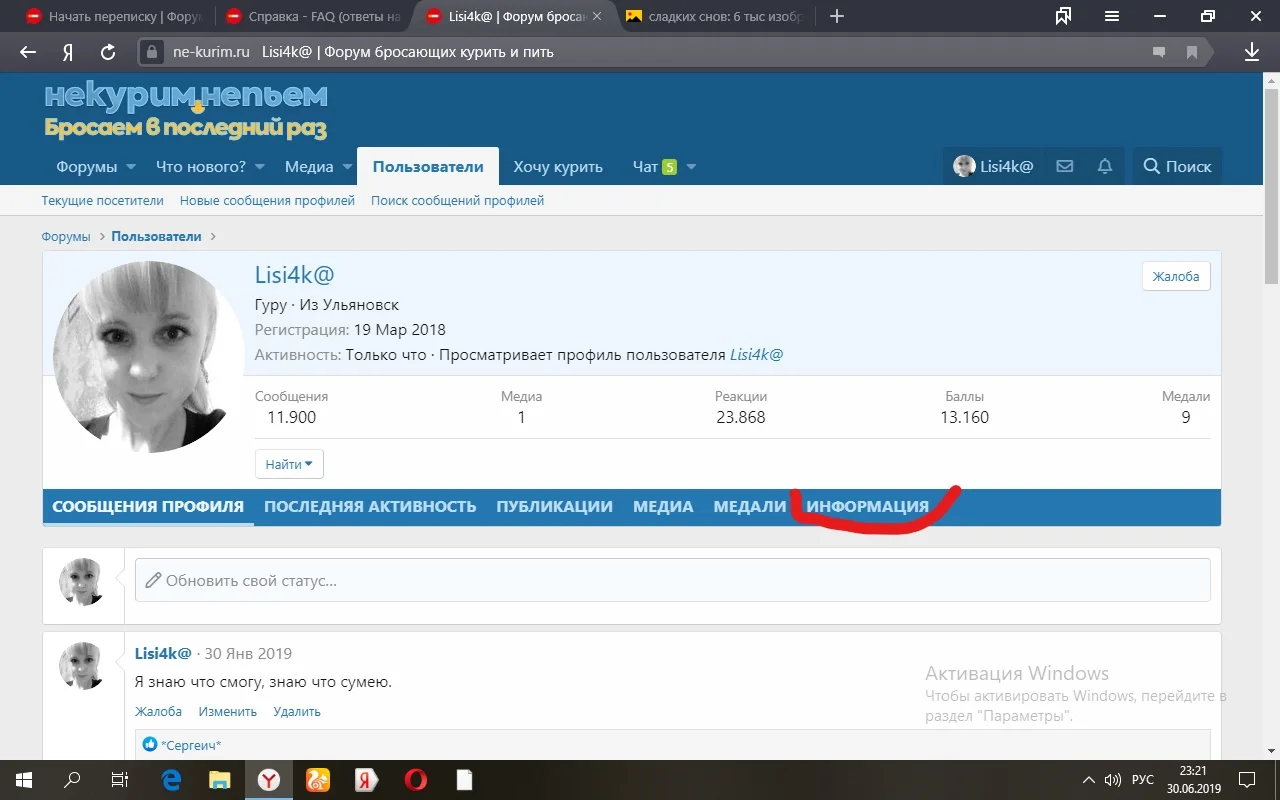Viewport: 1280px width, 800px height.
Task: Open the Хочу курить menu item
Action: pos(558,167)
